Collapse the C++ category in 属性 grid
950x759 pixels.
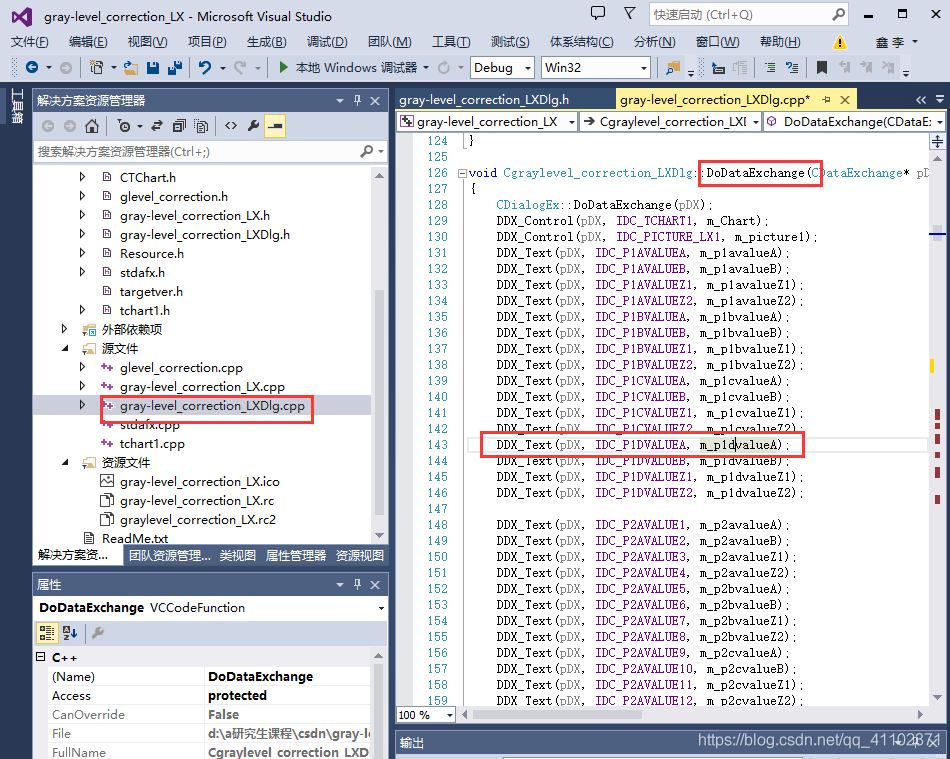pyautogui.click(x=41, y=657)
